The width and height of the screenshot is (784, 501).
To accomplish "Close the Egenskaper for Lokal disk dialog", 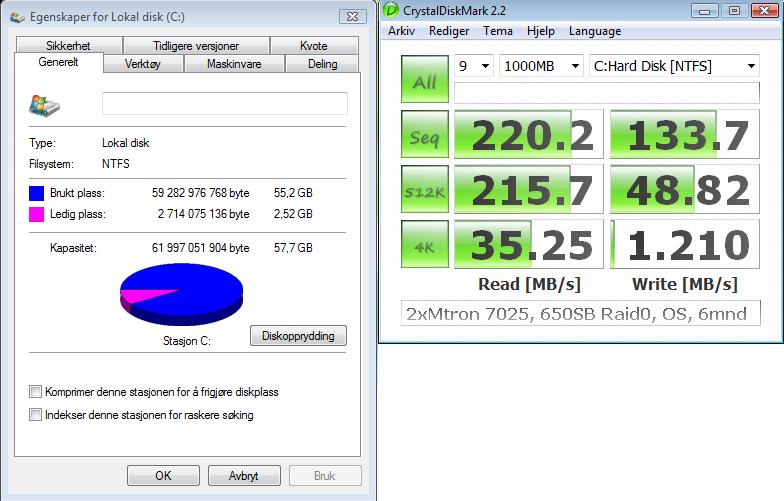I will coord(352,16).
